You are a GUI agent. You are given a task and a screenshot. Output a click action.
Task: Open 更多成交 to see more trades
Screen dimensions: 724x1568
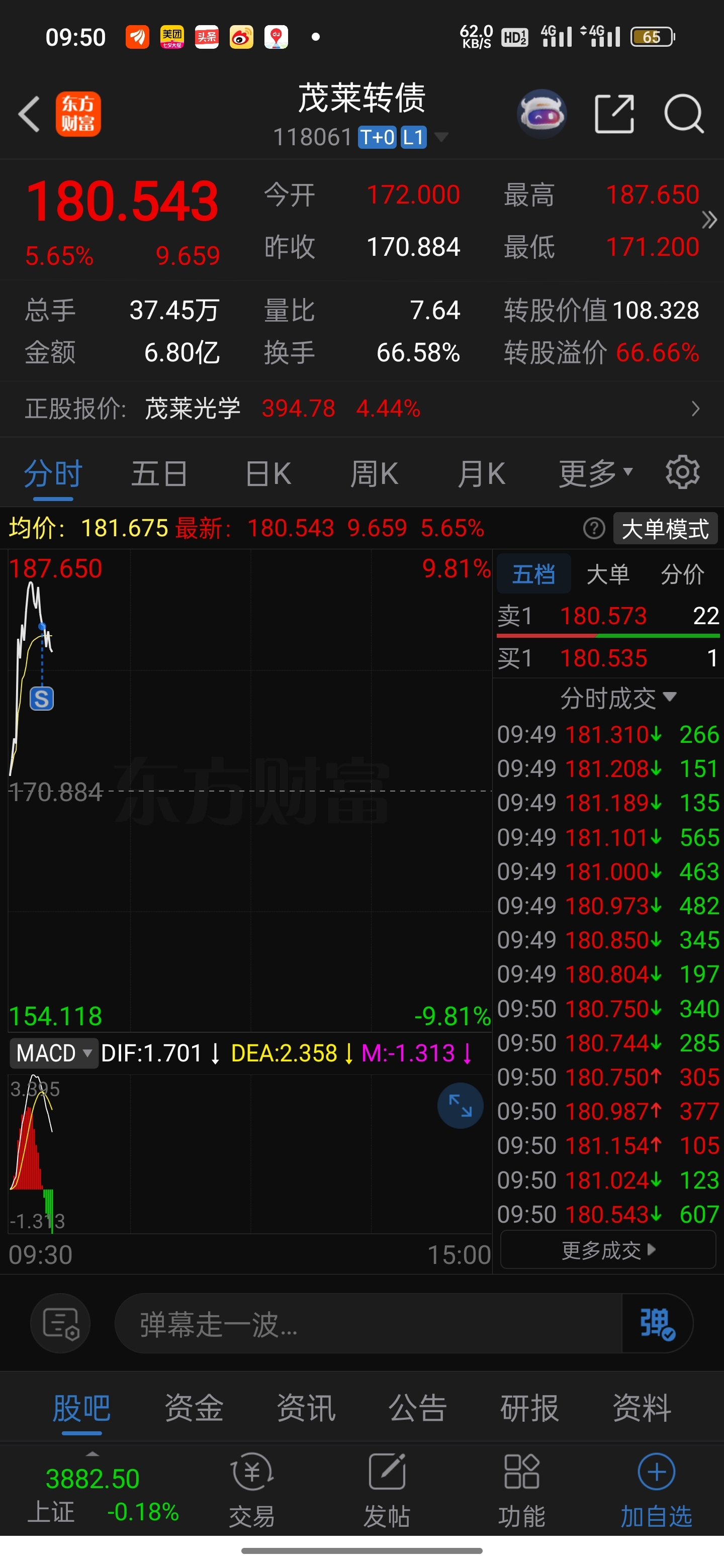(608, 1250)
